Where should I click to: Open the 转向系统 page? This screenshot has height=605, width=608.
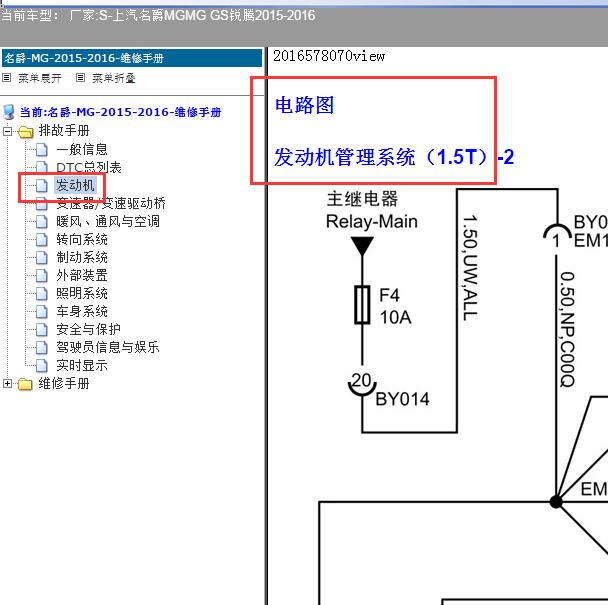click(x=82, y=239)
